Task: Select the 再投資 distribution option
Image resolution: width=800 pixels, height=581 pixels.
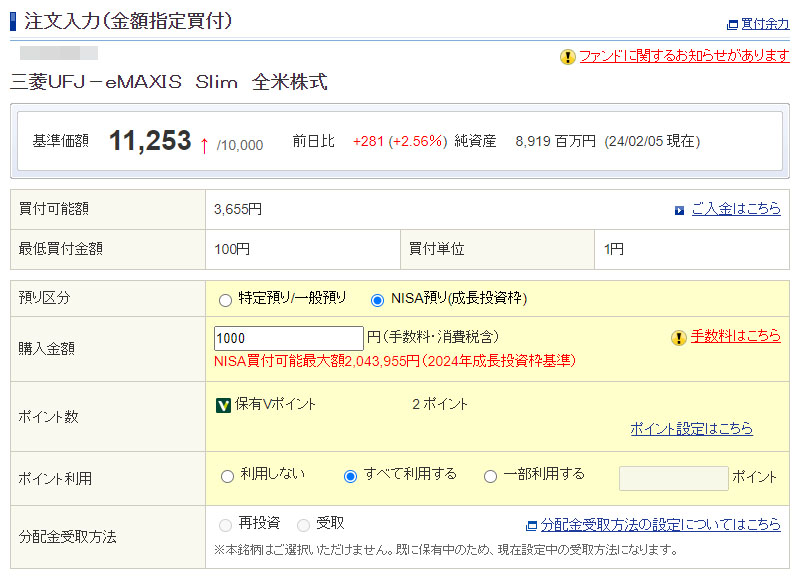Action: (x=227, y=524)
